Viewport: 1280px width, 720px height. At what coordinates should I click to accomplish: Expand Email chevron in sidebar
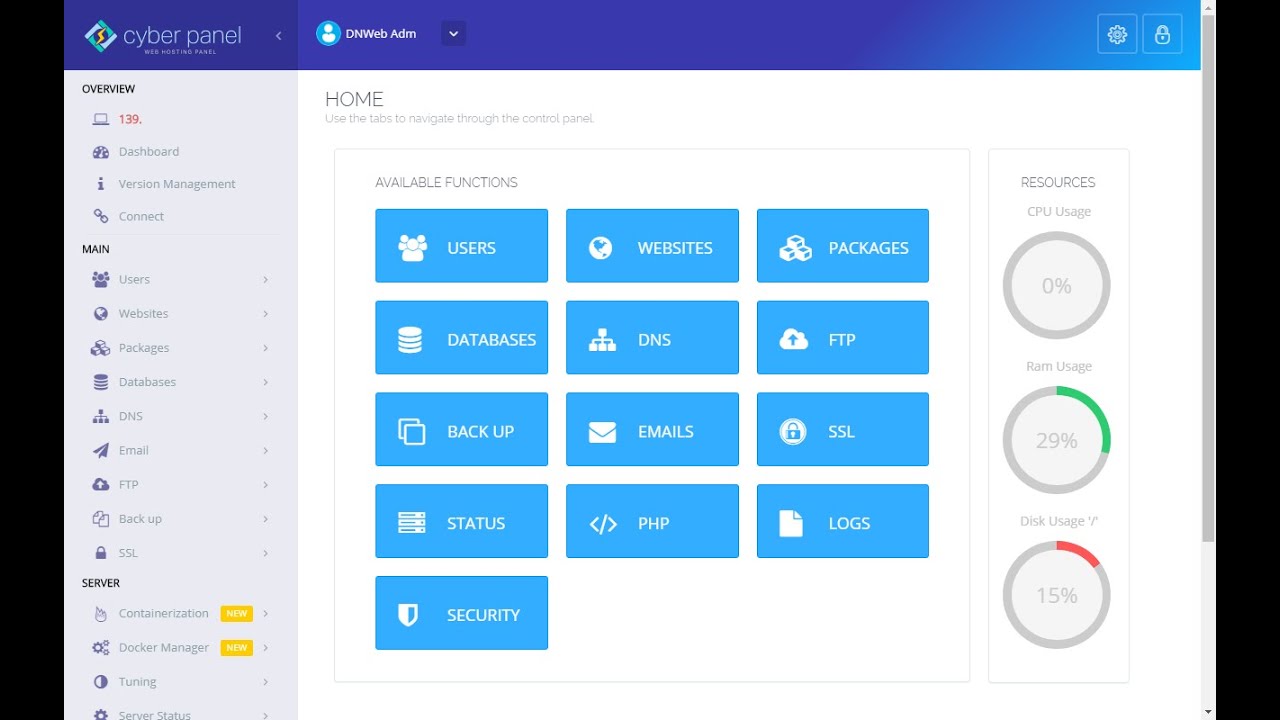[265, 451]
